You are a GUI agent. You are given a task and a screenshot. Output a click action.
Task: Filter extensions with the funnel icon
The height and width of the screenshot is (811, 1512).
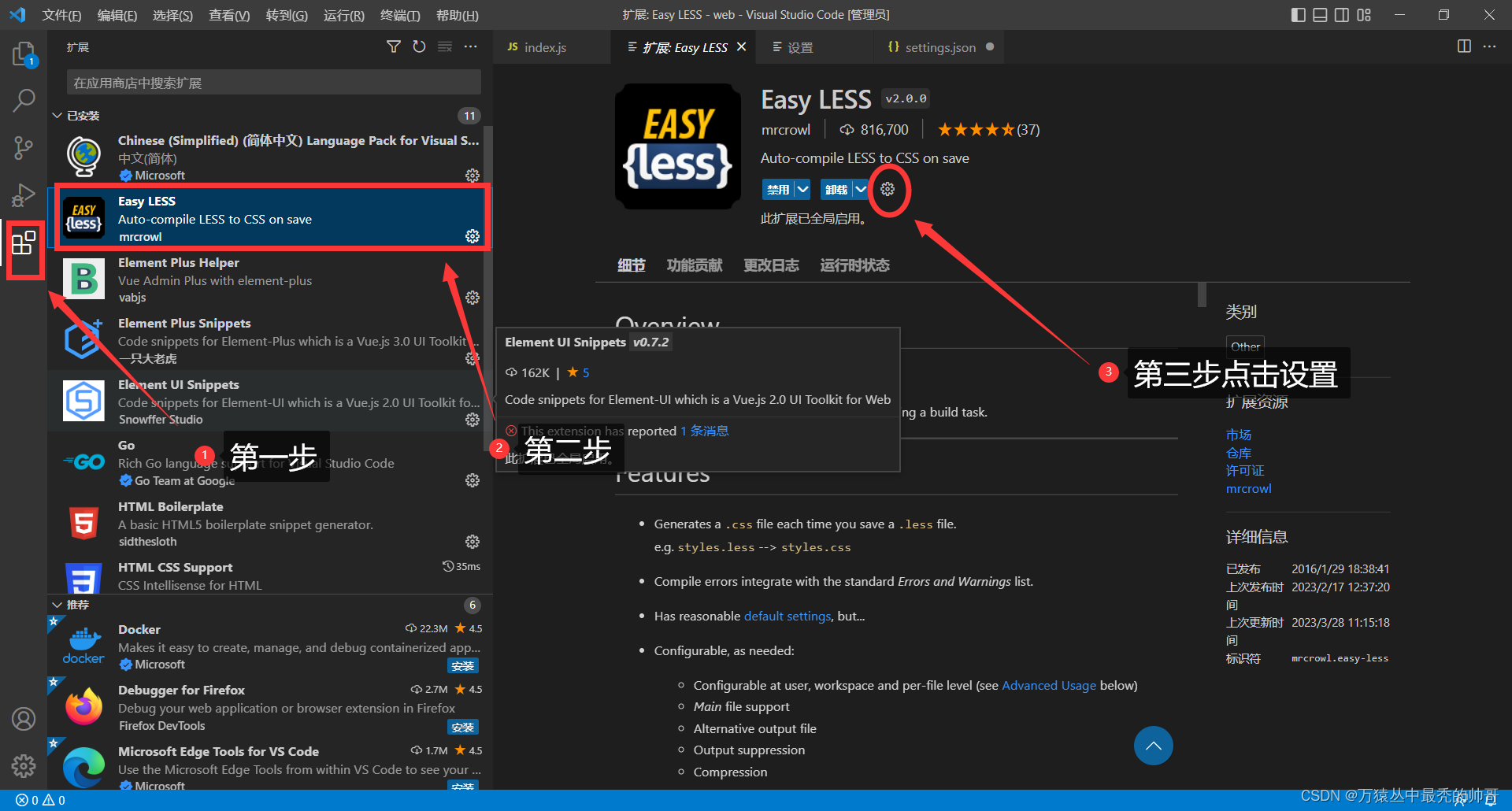(x=394, y=47)
